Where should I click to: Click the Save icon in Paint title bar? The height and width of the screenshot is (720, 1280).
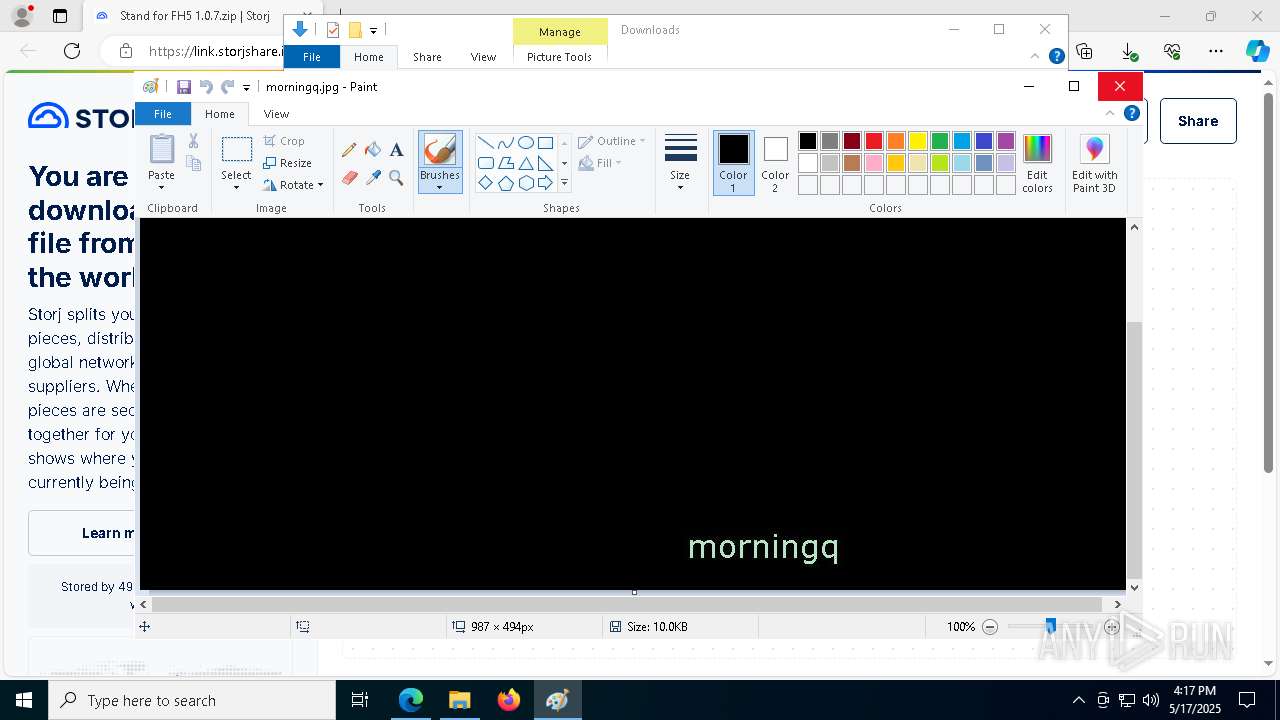(x=184, y=87)
